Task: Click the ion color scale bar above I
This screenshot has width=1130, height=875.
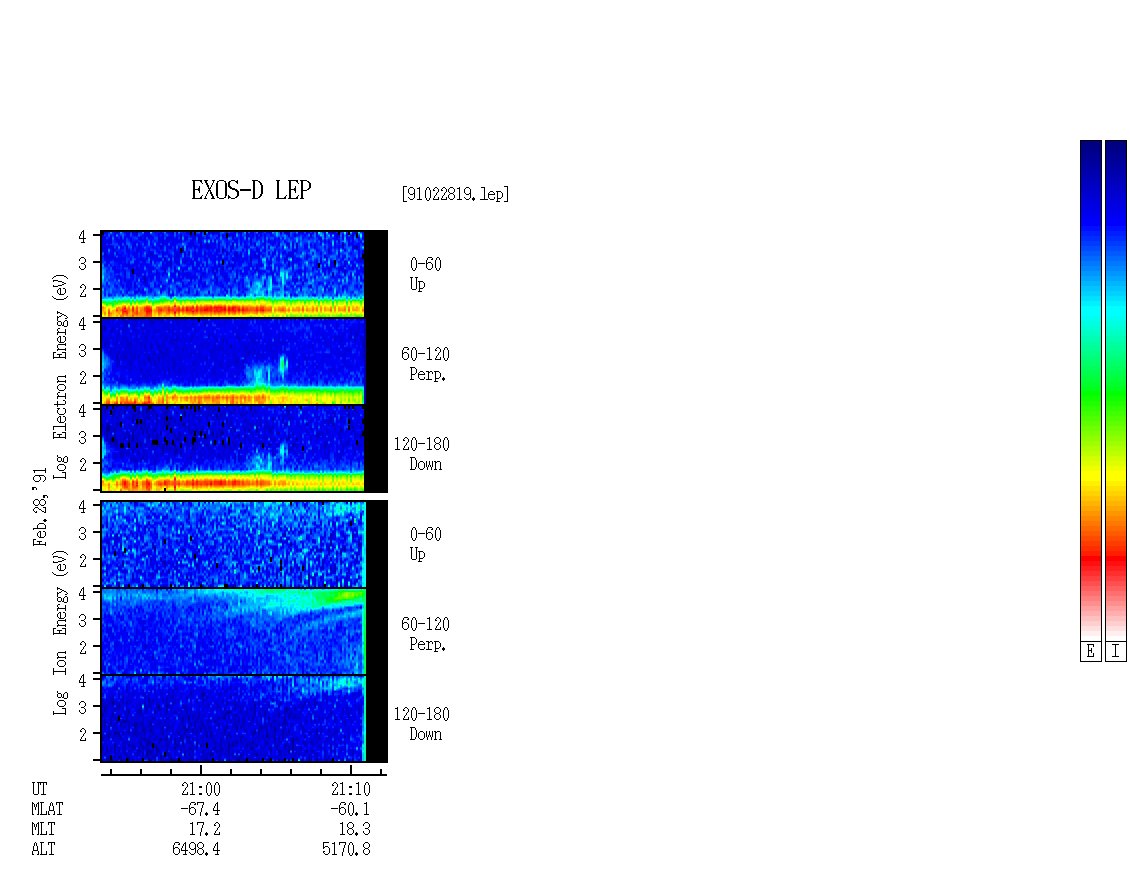Action: coord(1116,390)
